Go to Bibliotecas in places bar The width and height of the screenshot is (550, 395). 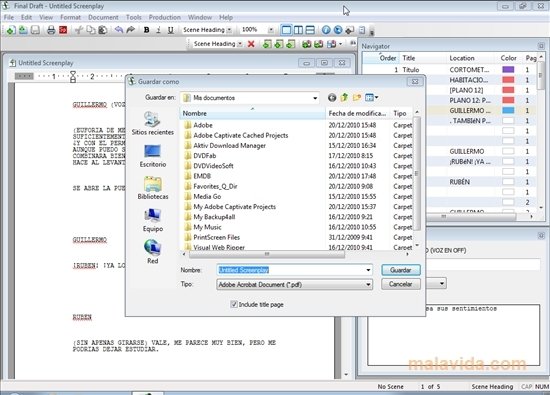(x=153, y=188)
